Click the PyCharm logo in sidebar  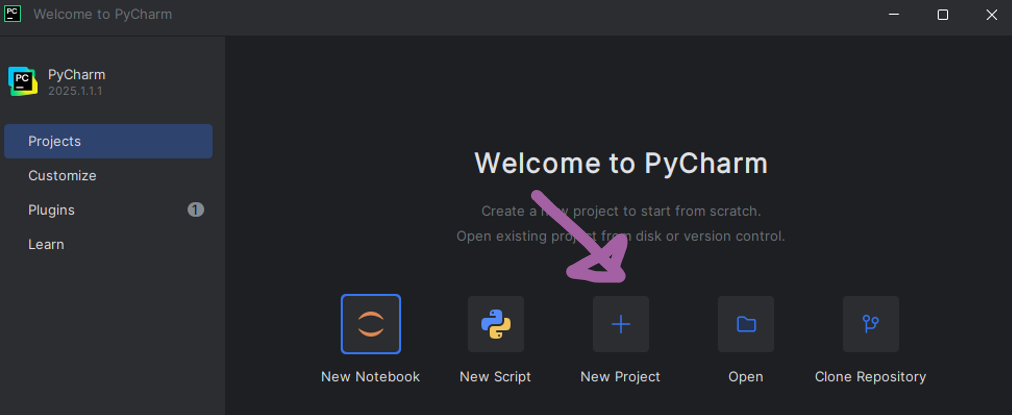tap(23, 81)
